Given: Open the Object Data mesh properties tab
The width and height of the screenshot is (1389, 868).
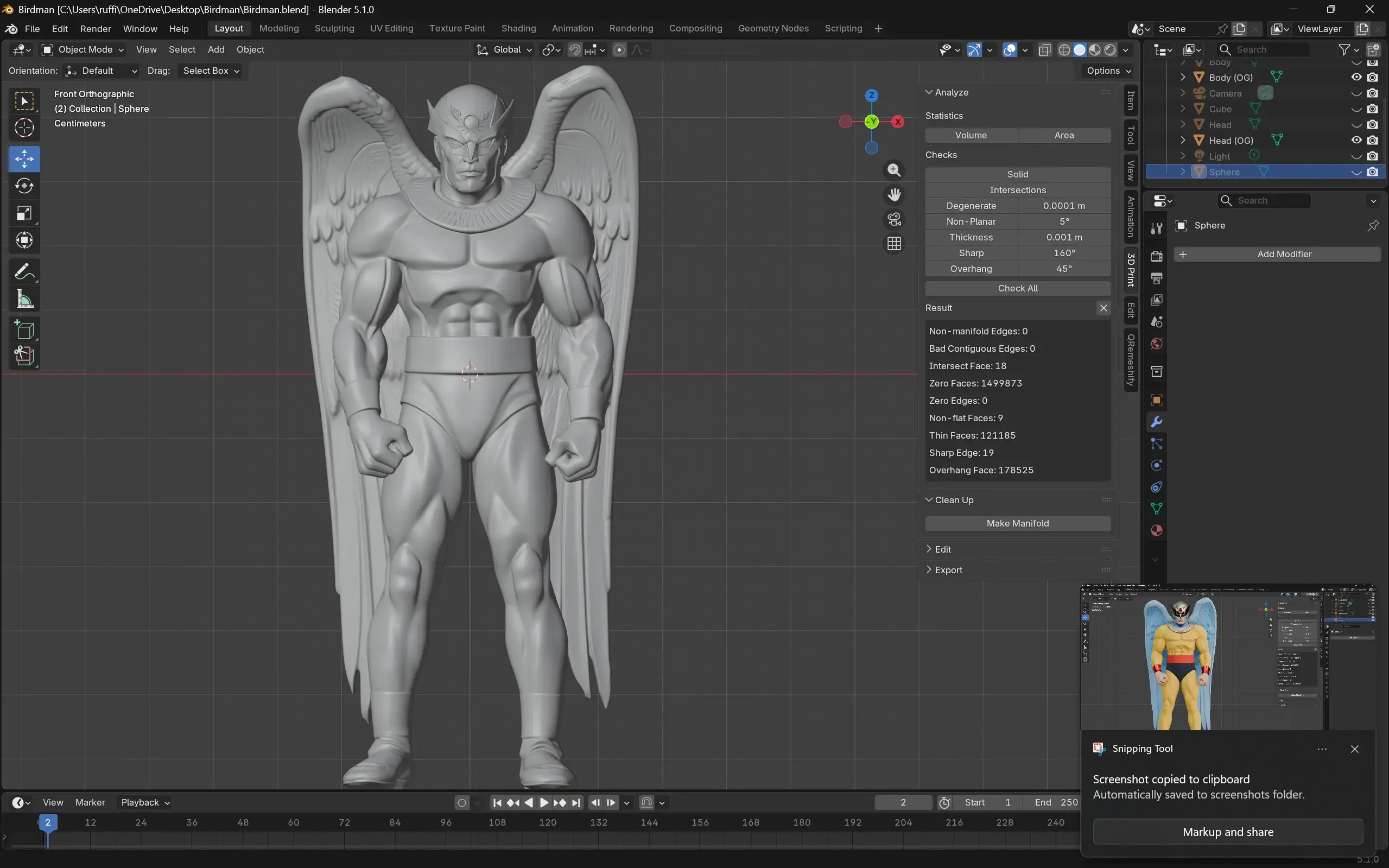Looking at the screenshot, I should 1157,509.
